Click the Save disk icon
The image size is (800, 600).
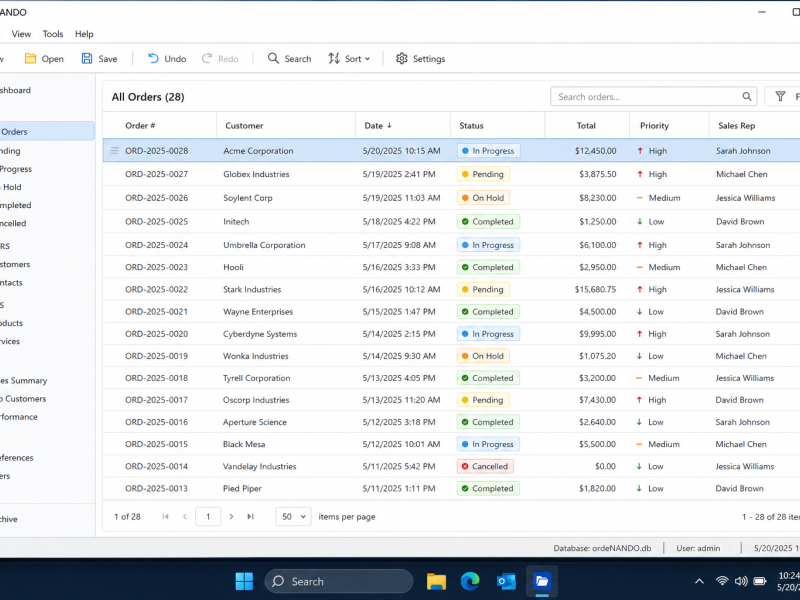coord(87,59)
